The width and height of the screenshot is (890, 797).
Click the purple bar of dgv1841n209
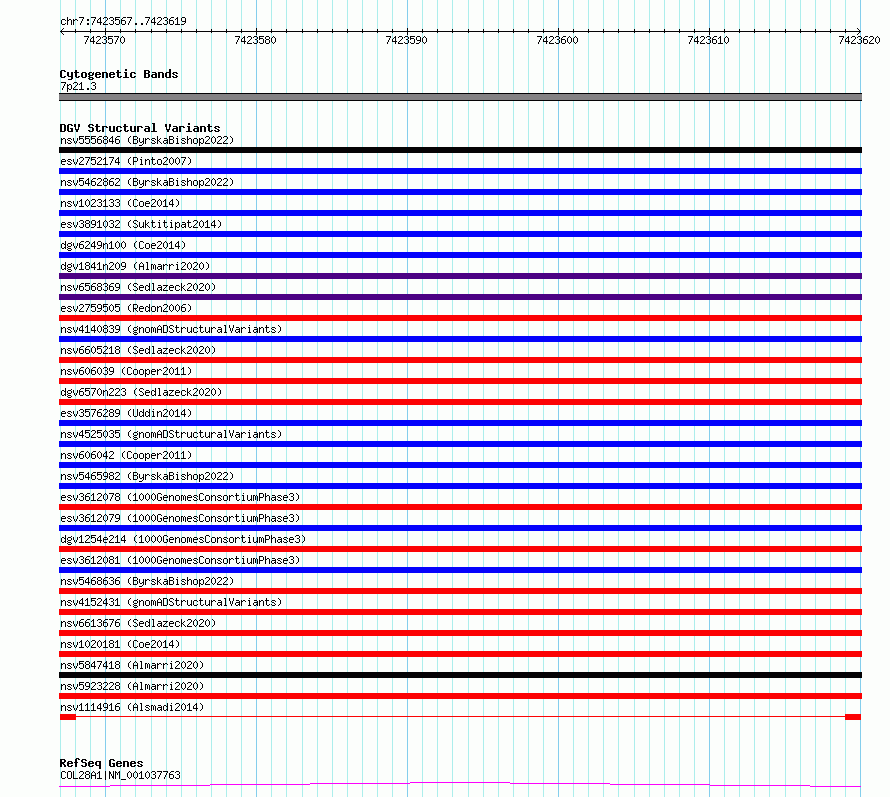pyautogui.click(x=460, y=276)
